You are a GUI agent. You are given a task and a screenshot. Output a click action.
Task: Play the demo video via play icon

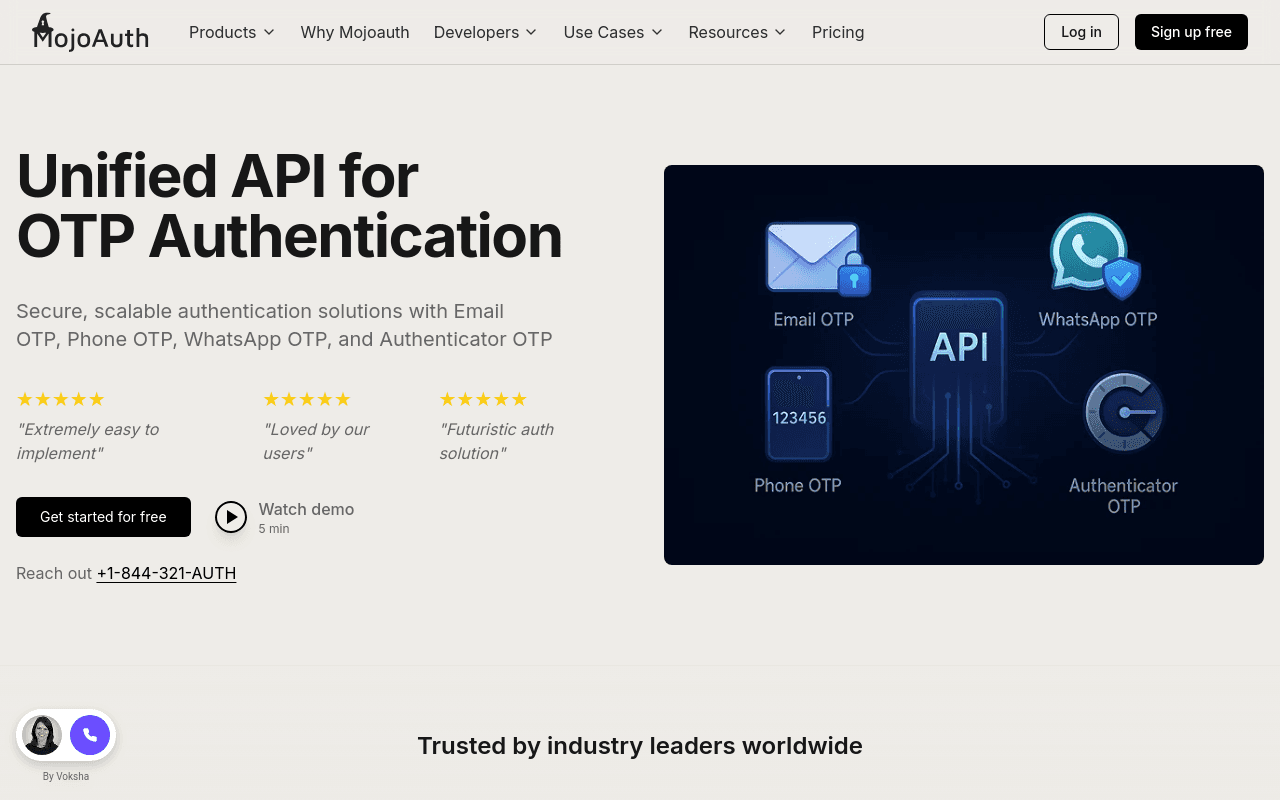click(x=231, y=517)
